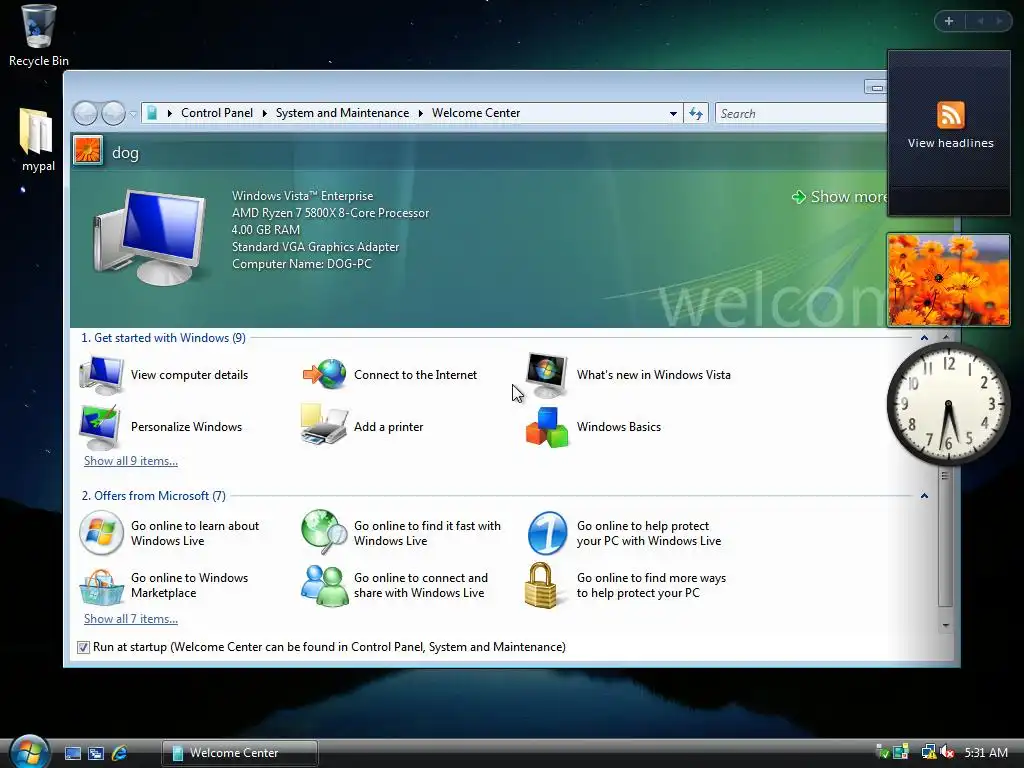Screen dimensions: 1024x768
Task: Click the What's new in Windows Vista icon
Action: (547, 375)
